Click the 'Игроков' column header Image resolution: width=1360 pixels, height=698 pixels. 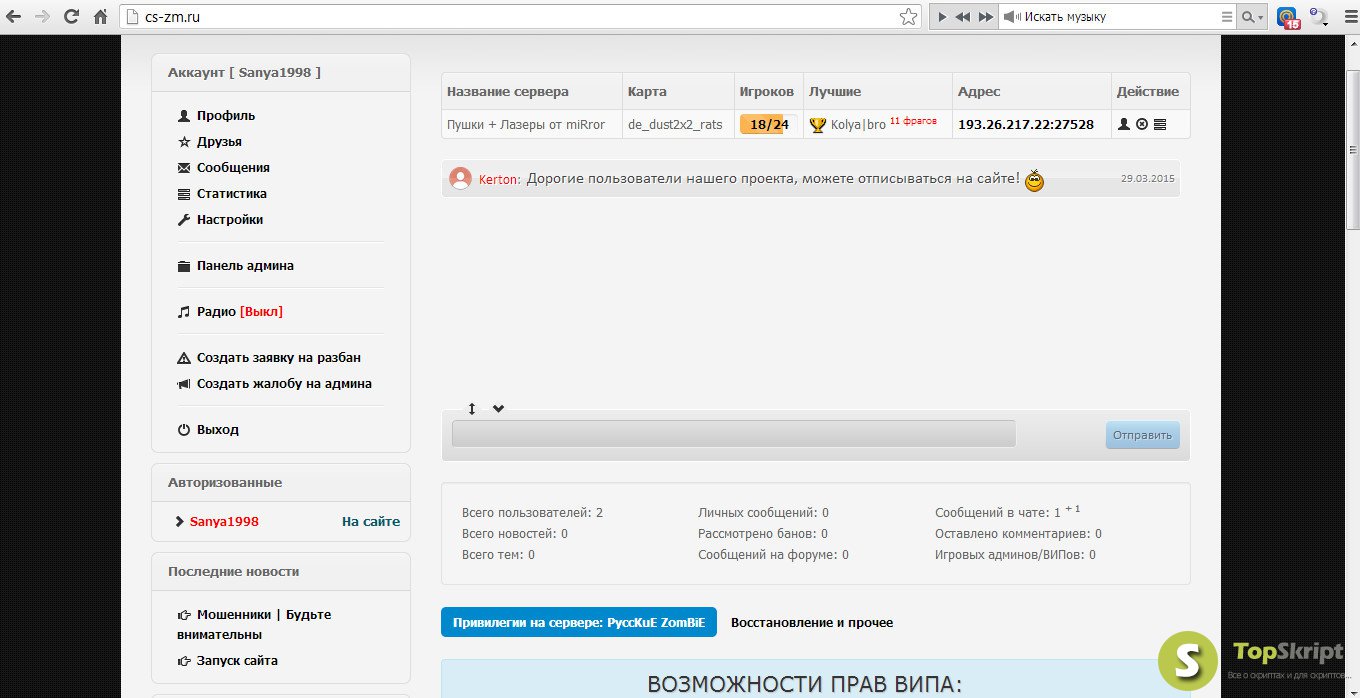click(x=767, y=92)
